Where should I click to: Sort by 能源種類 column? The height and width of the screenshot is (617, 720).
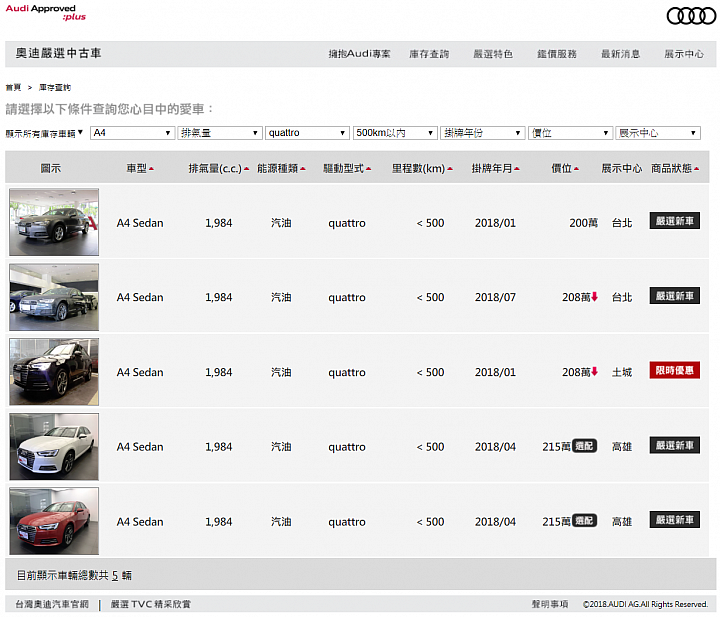click(x=281, y=169)
